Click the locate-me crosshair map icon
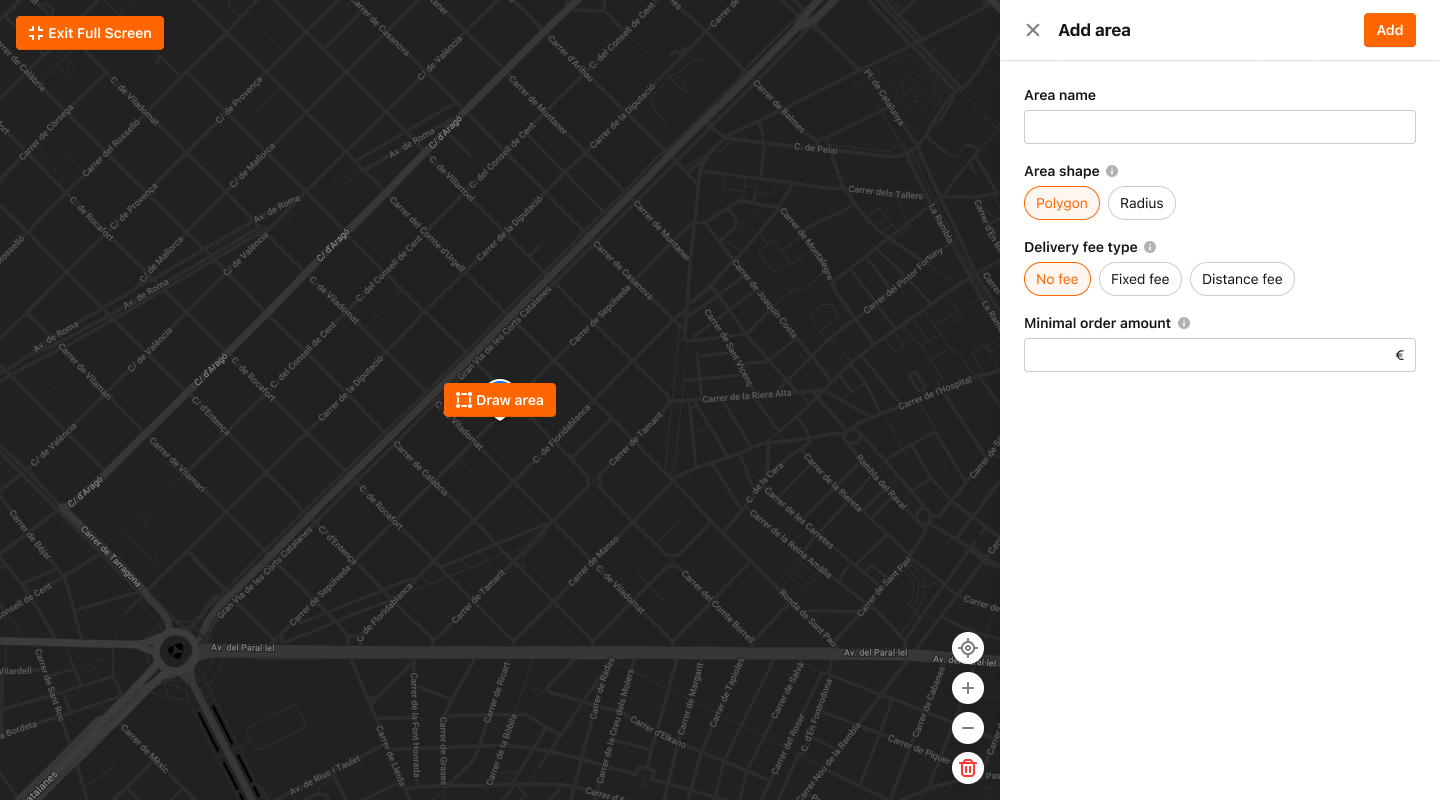This screenshot has height=800, width=1440. (967, 648)
